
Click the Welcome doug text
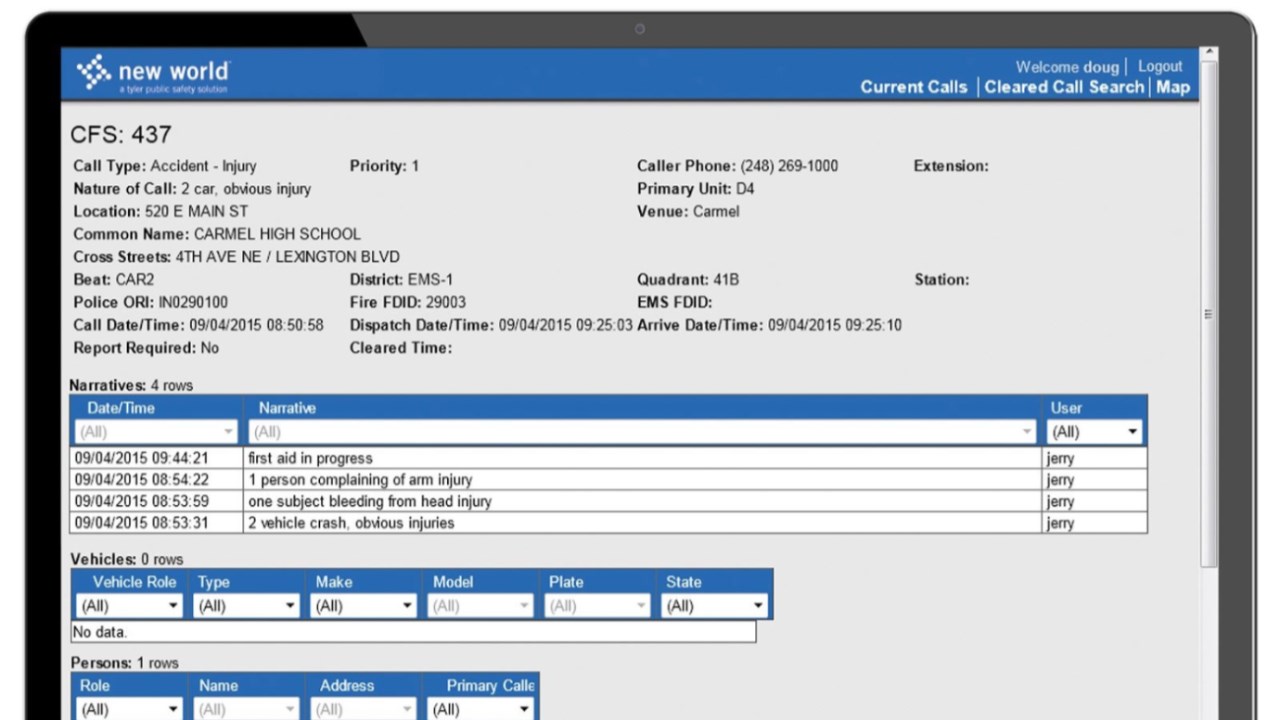[x=1067, y=67]
